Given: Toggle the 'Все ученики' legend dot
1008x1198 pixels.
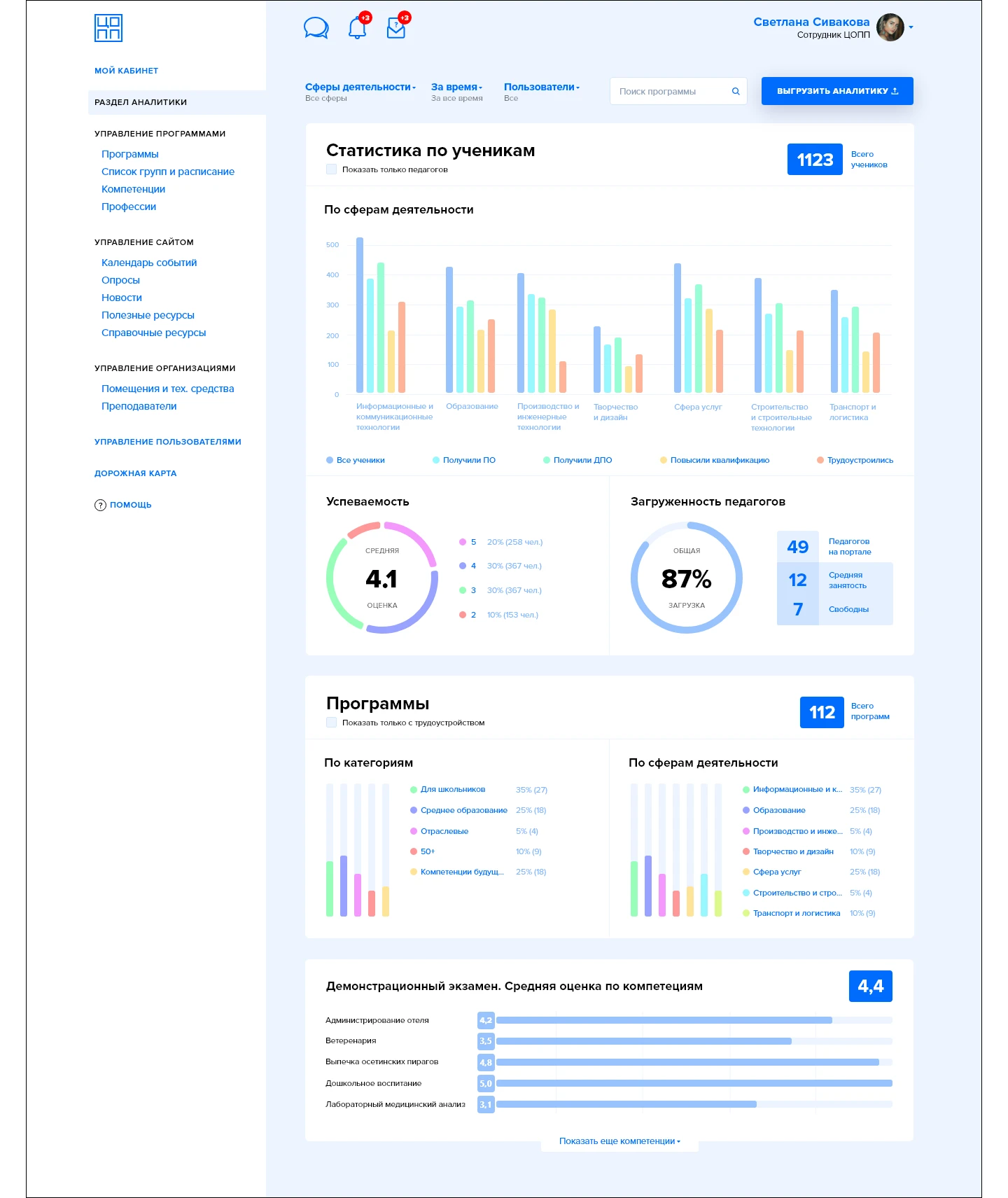Looking at the screenshot, I should 330,460.
